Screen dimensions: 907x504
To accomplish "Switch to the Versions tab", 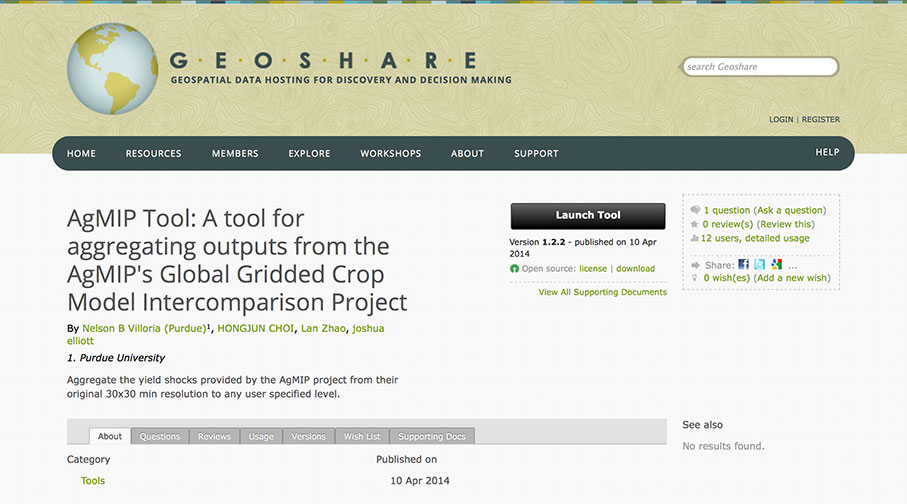I will click(x=308, y=436).
